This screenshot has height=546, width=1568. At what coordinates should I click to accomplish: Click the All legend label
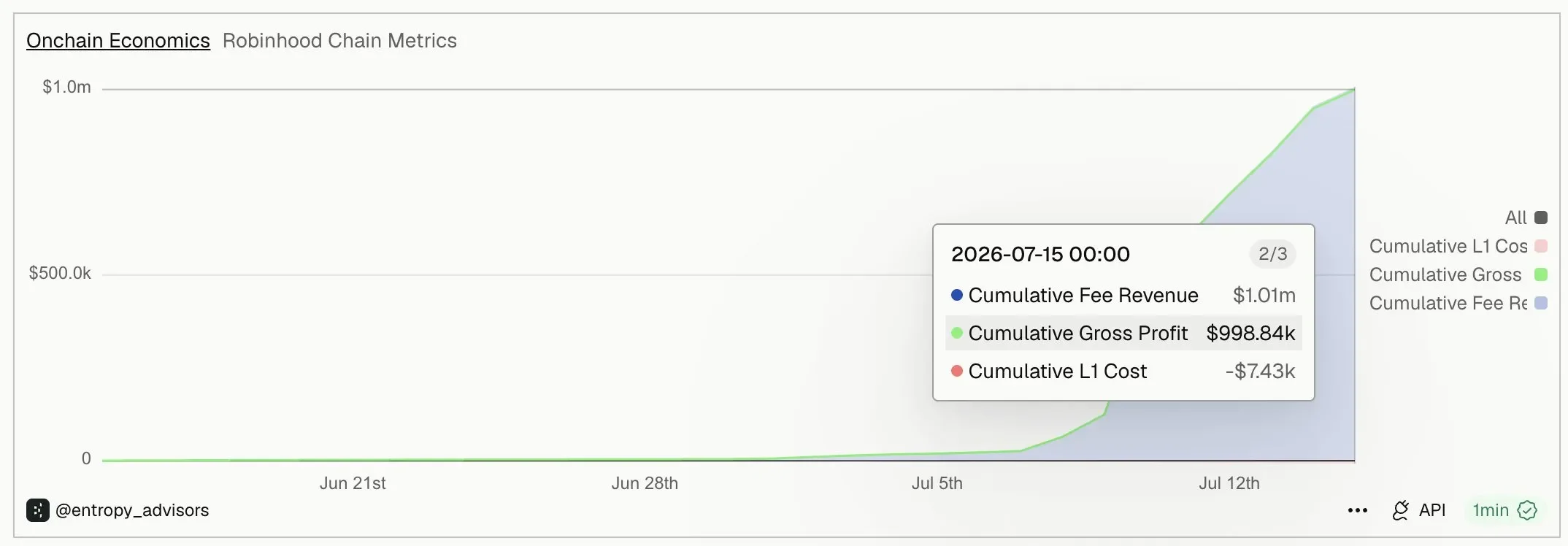(1515, 218)
